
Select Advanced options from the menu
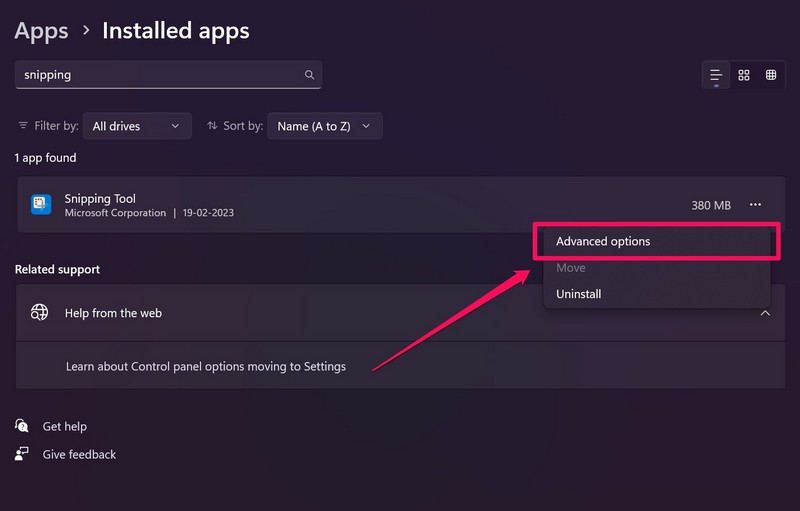coord(603,242)
